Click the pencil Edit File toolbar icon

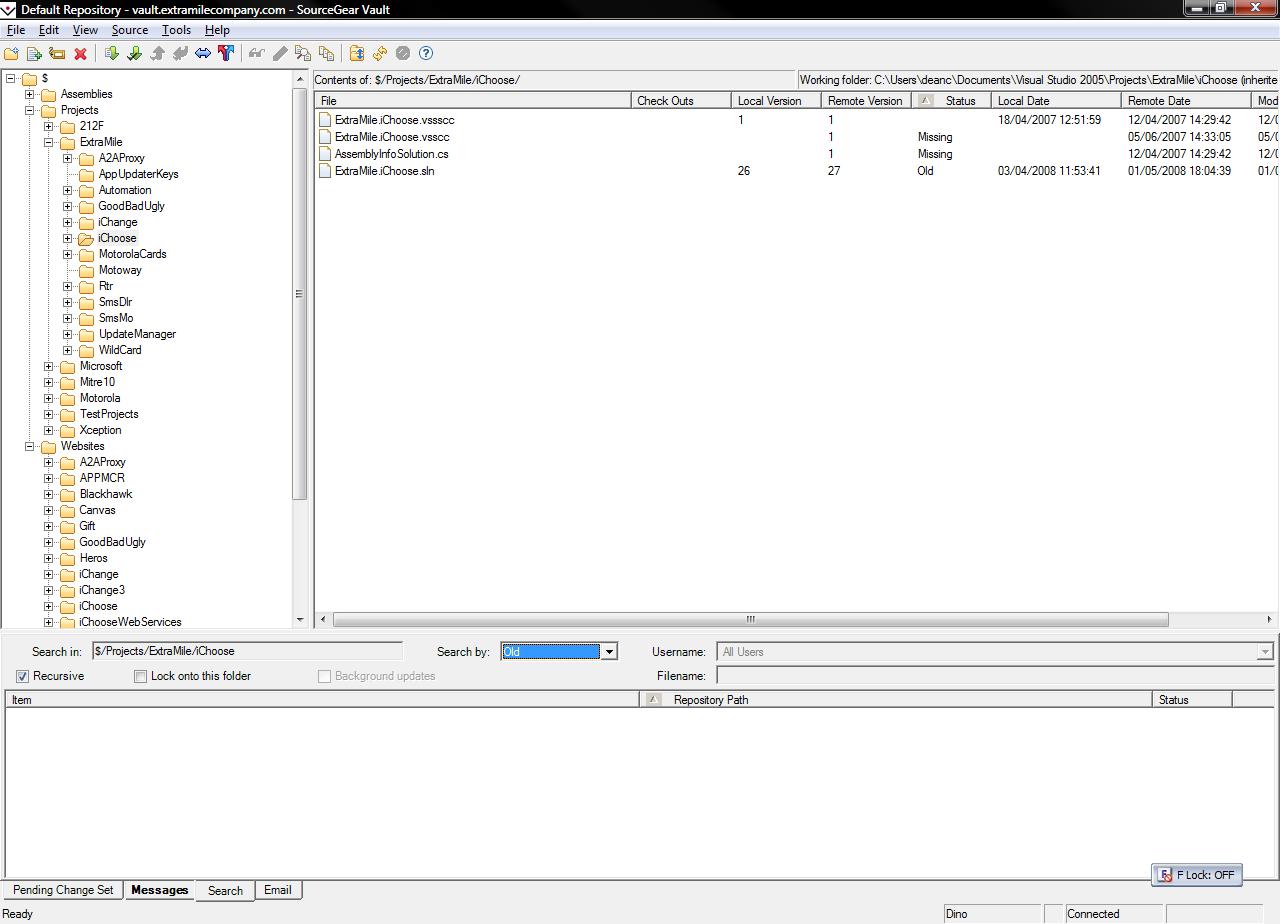click(280, 53)
